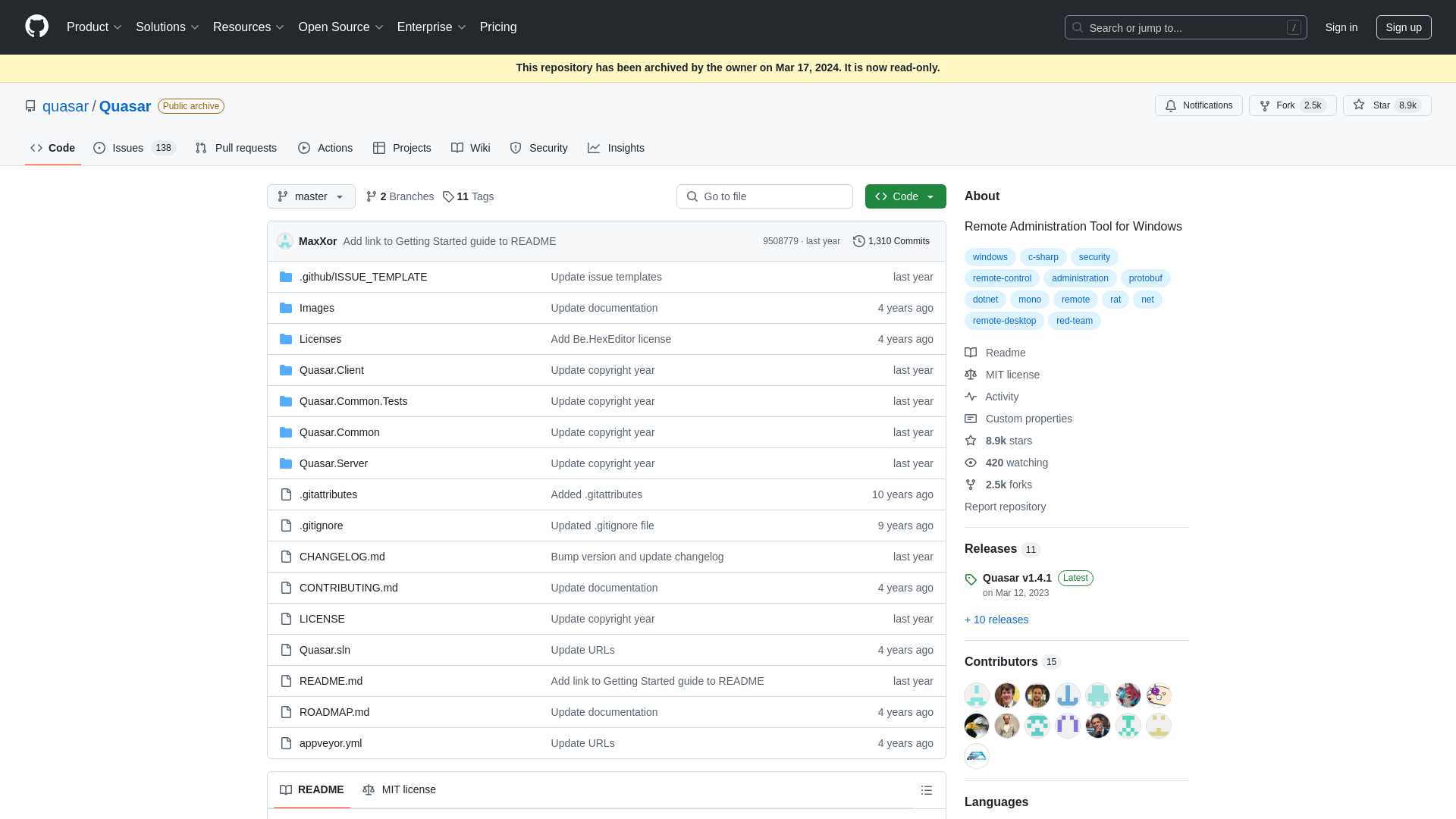Switch to the Insights tab
Image resolution: width=1456 pixels, height=819 pixels.
(x=616, y=148)
